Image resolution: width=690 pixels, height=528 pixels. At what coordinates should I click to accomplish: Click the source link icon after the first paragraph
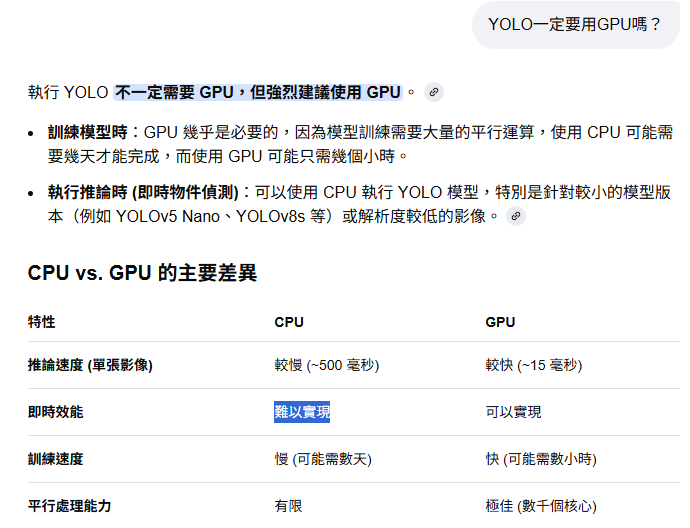coord(433,92)
